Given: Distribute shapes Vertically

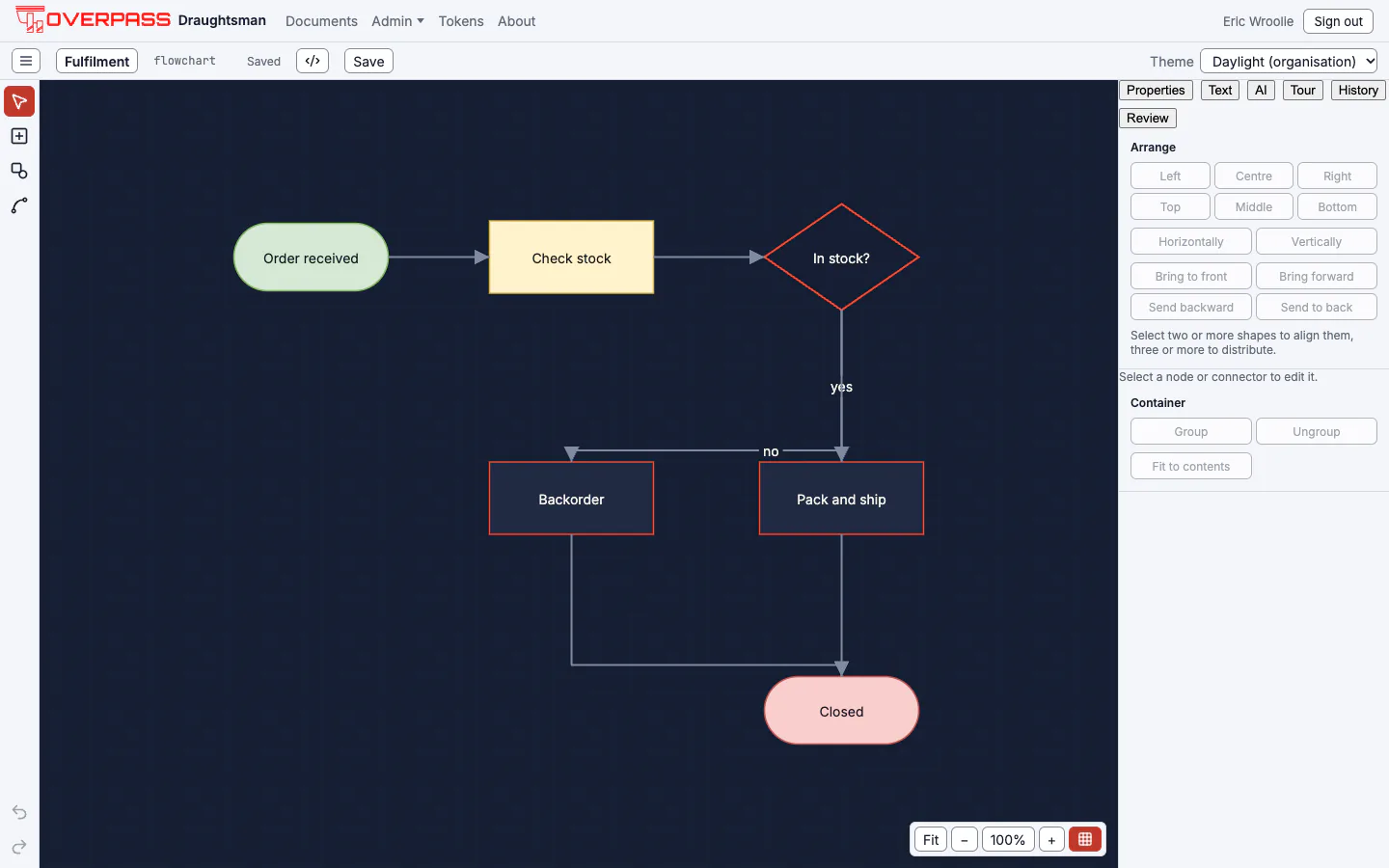Looking at the screenshot, I should coord(1317,241).
